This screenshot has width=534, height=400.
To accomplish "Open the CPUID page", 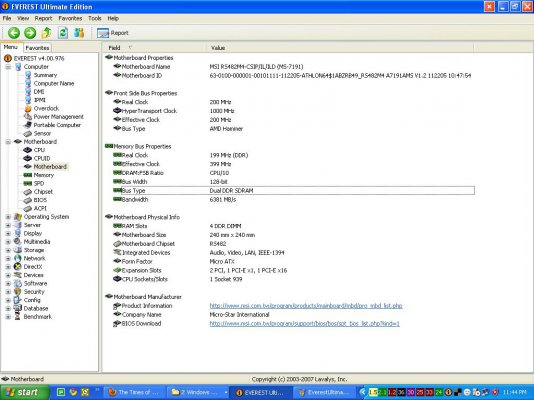I will (42, 158).
